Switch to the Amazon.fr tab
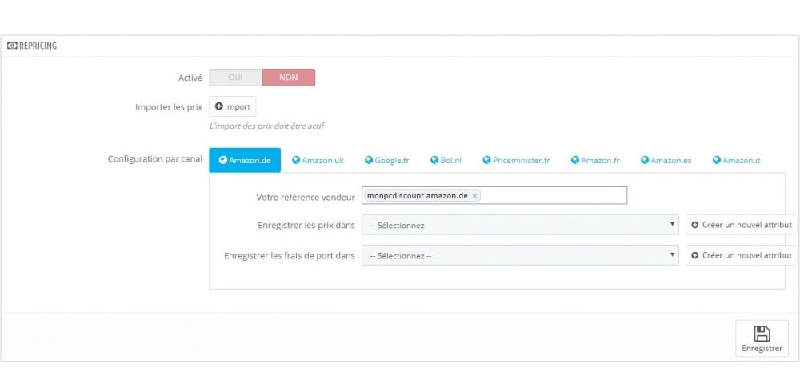Viewport: 800px width, 380px height. 595,160
